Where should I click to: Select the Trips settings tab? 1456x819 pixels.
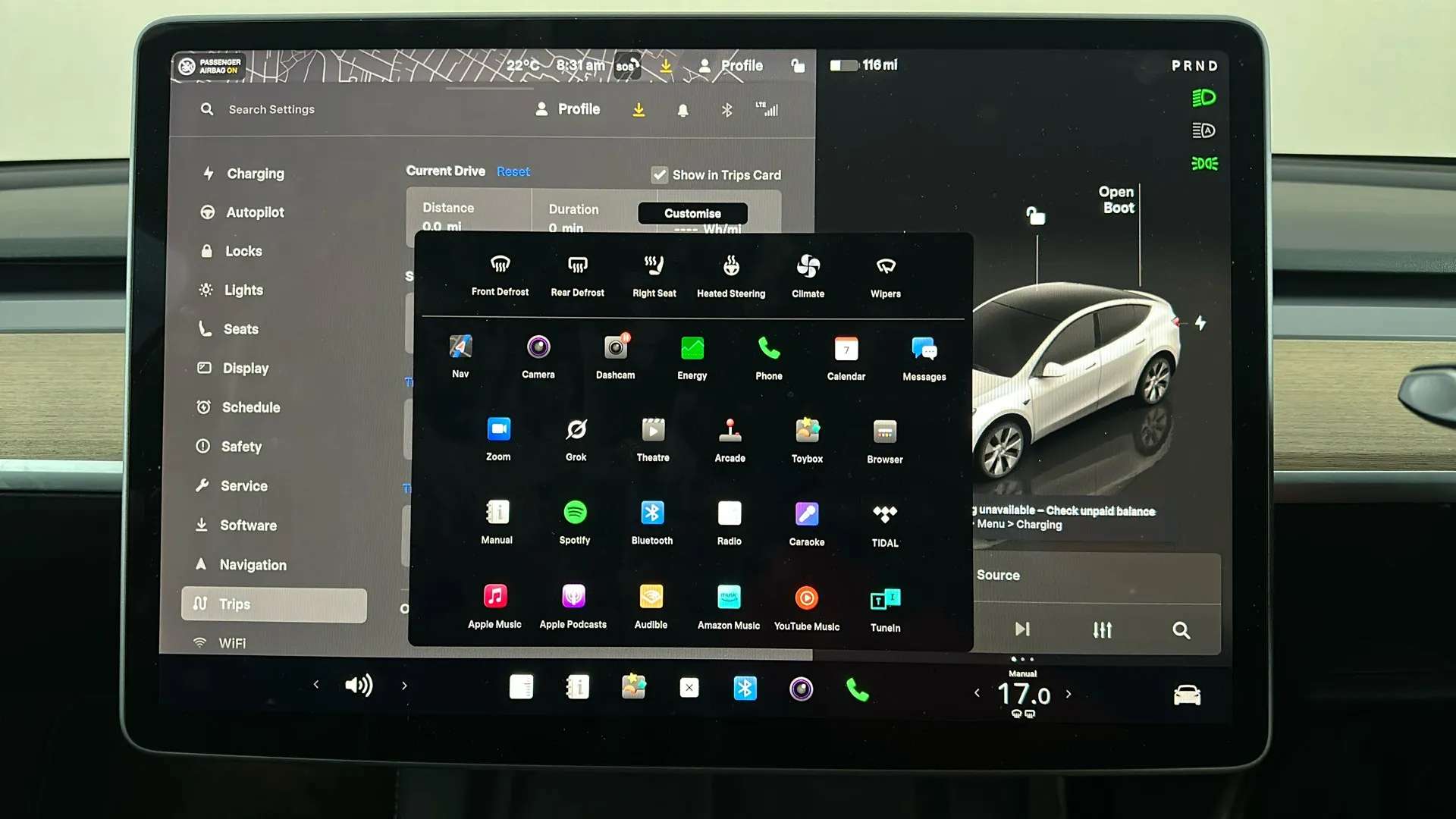274,604
